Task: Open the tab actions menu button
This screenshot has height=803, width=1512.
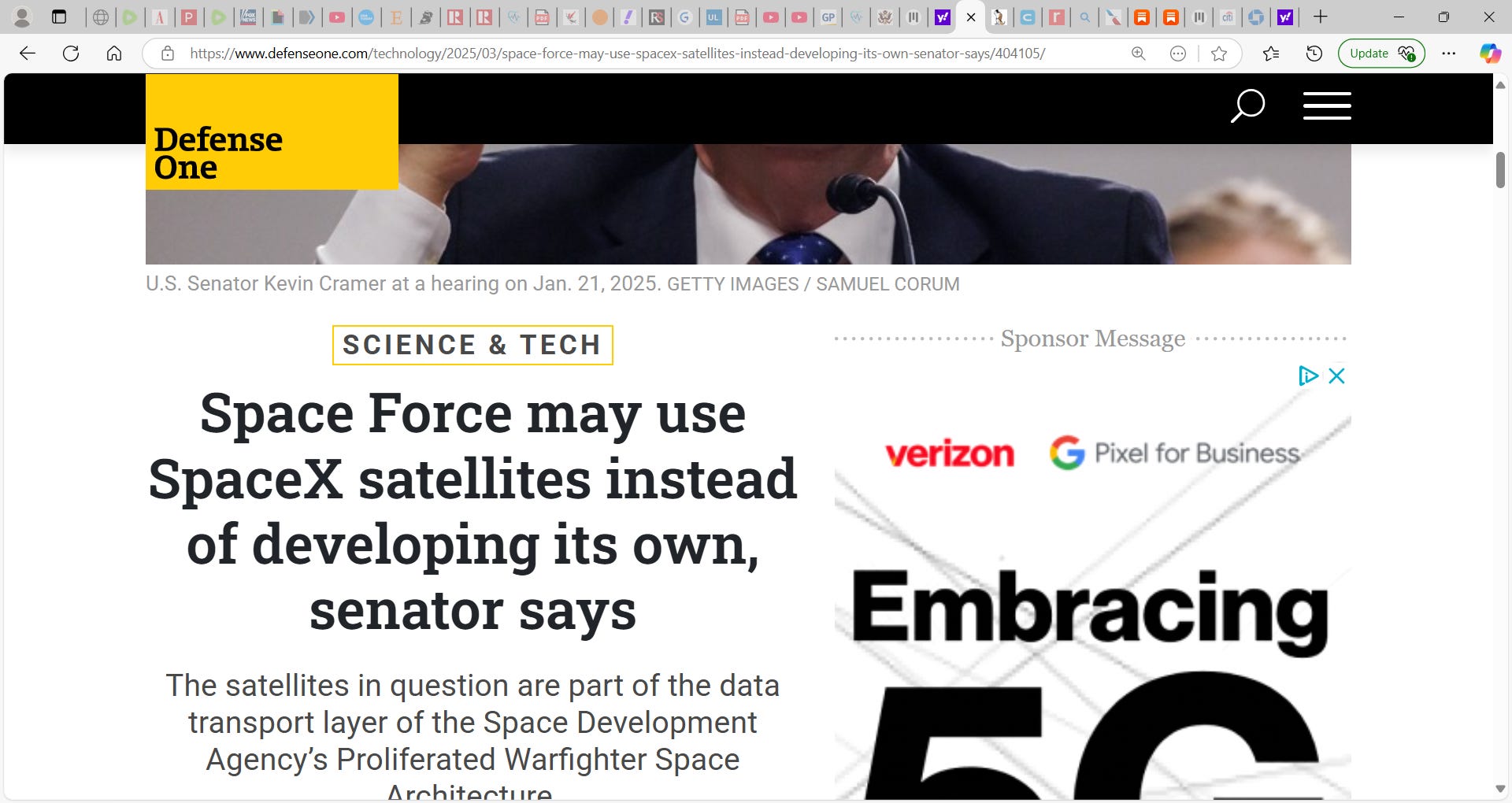Action: (59, 17)
